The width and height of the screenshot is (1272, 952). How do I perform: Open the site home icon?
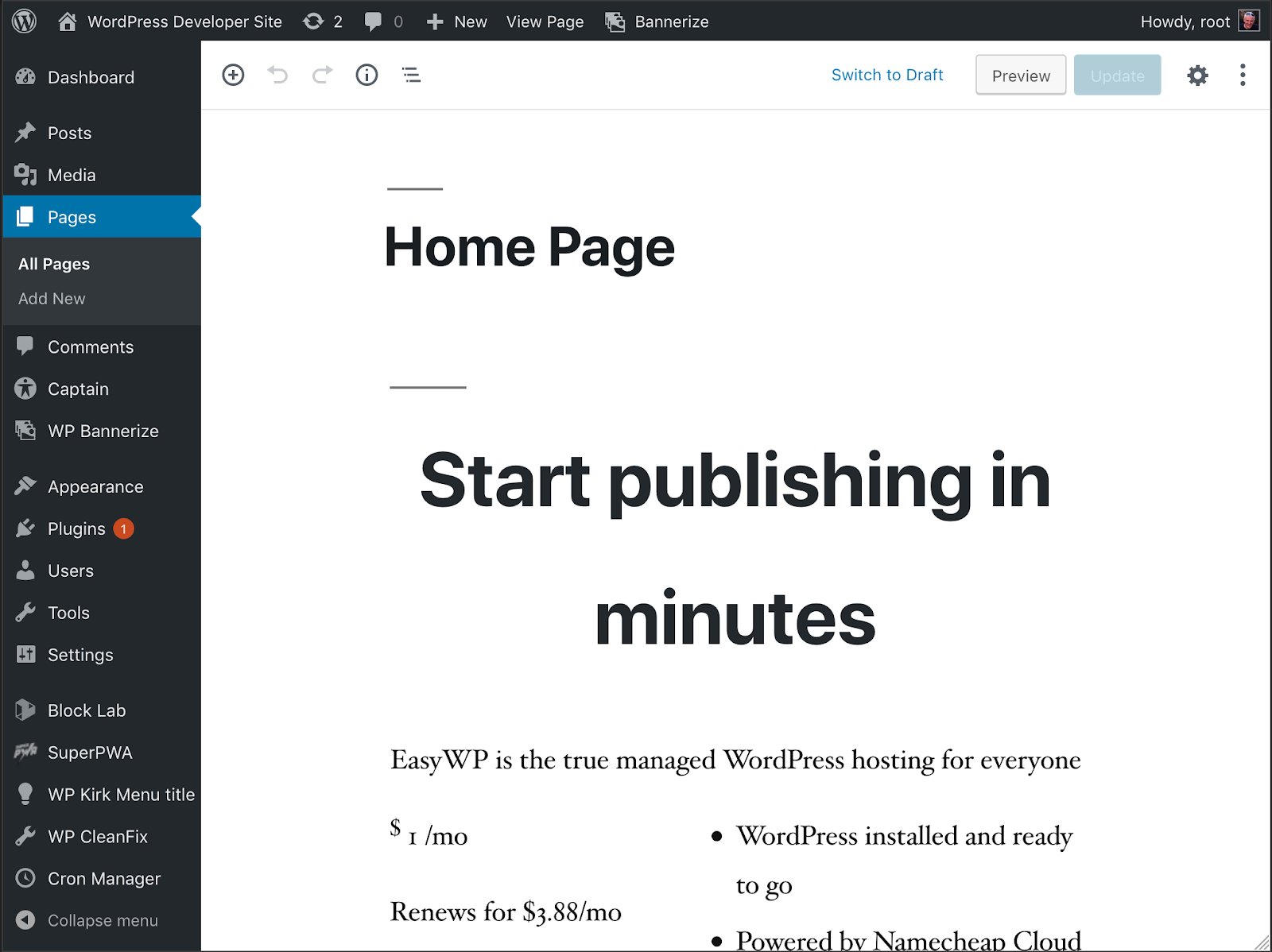pos(68,21)
